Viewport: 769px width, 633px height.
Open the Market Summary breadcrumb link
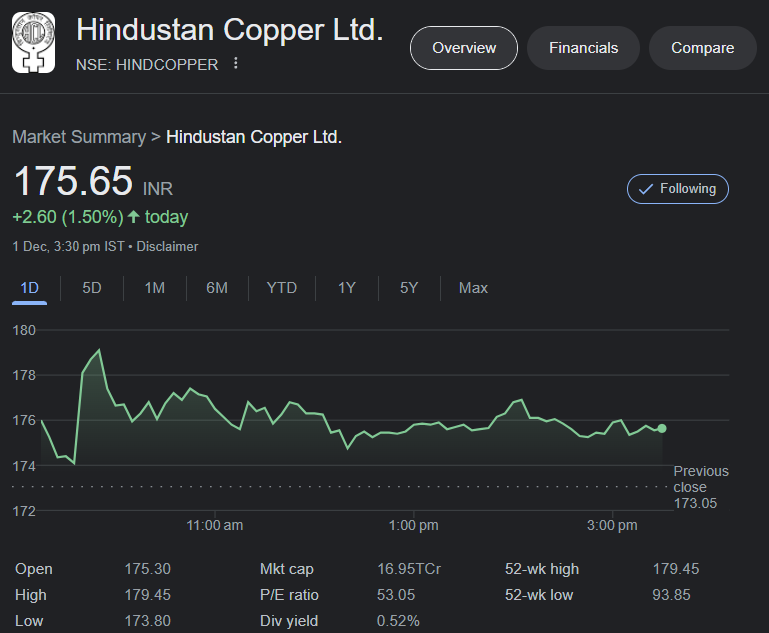tap(79, 137)
